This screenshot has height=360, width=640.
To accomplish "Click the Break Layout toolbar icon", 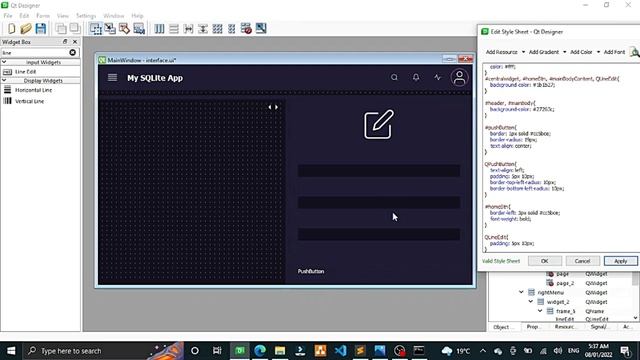I will tap(246, 29).
